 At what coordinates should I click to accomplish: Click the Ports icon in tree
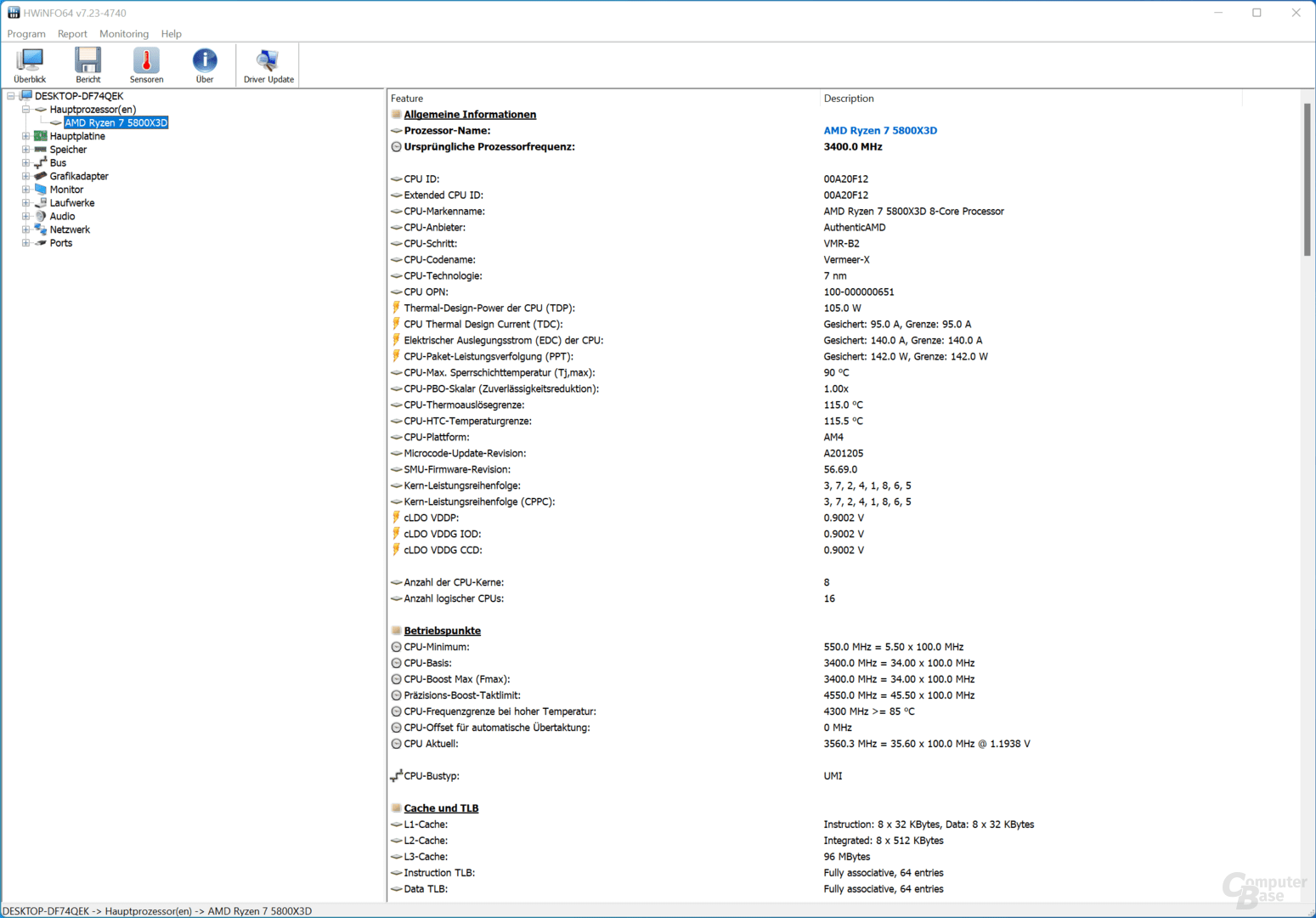pyautogui.click(x=40, y=243)
